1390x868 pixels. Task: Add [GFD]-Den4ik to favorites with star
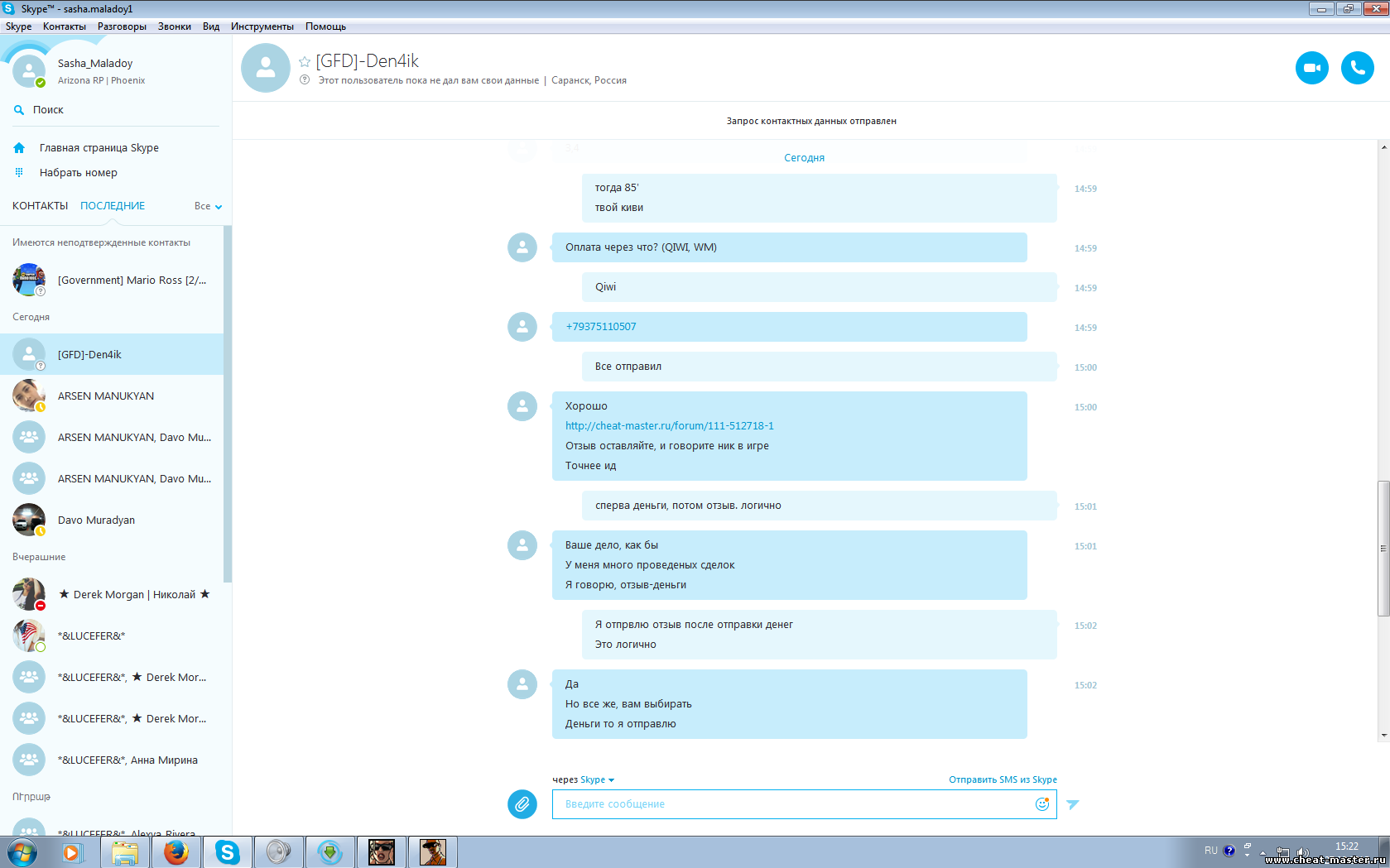click(x=305, y=62)
